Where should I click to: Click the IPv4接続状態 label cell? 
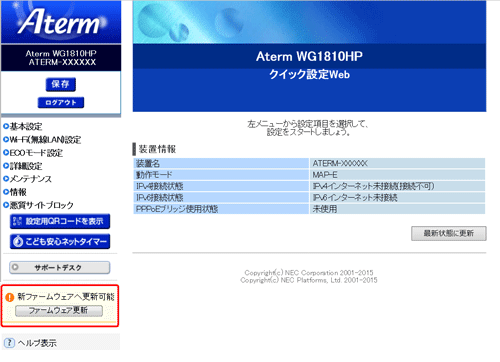(x=221, y=186)
